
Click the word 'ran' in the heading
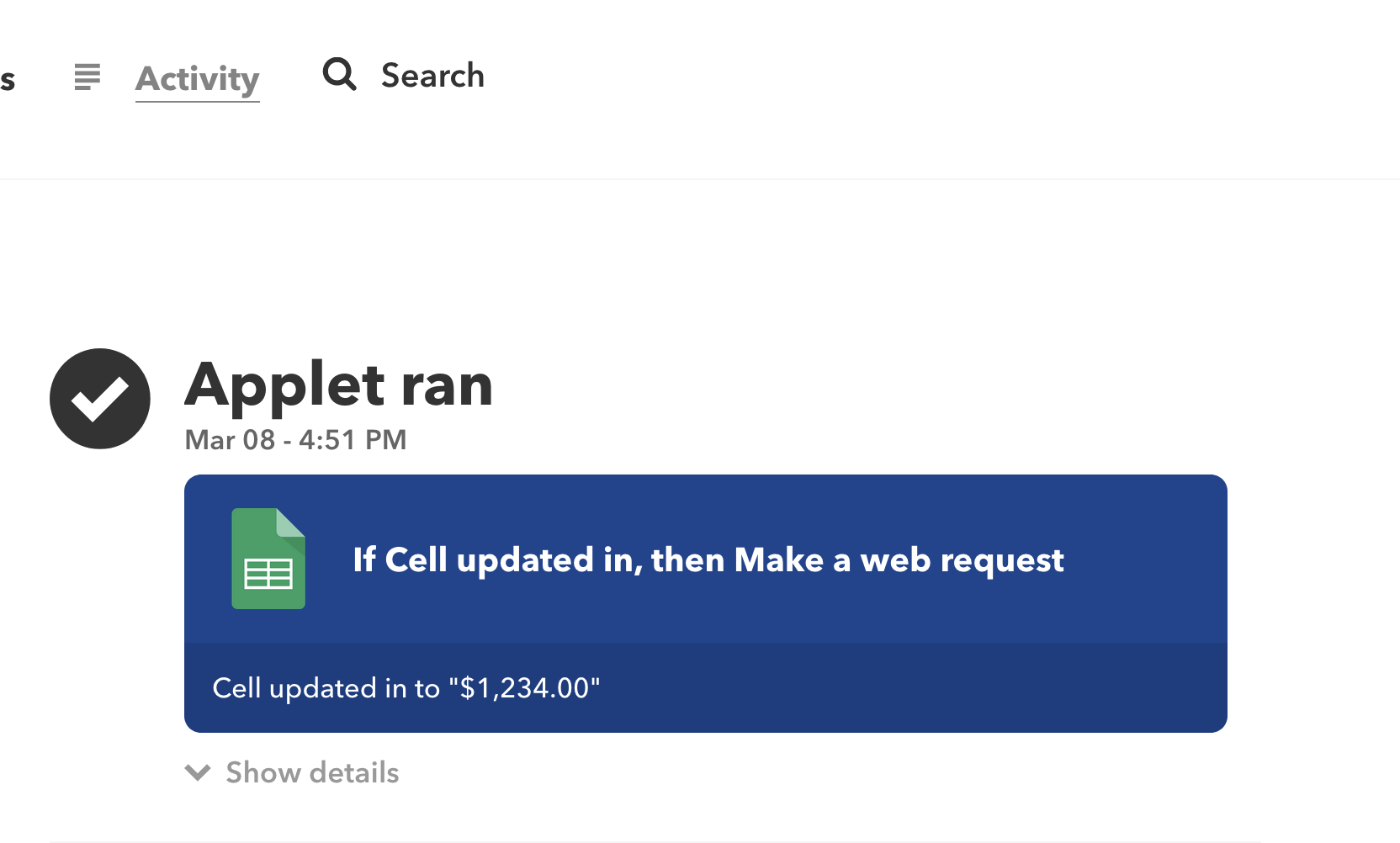click(x=447, y=385)
